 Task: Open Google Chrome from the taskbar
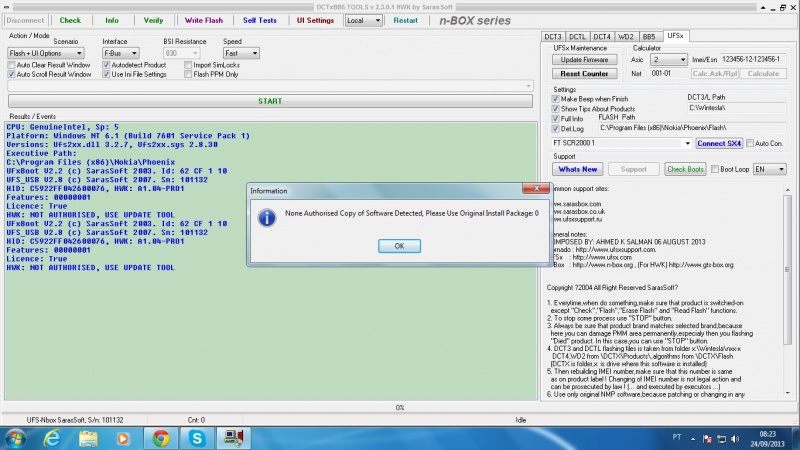coord(161,438)
